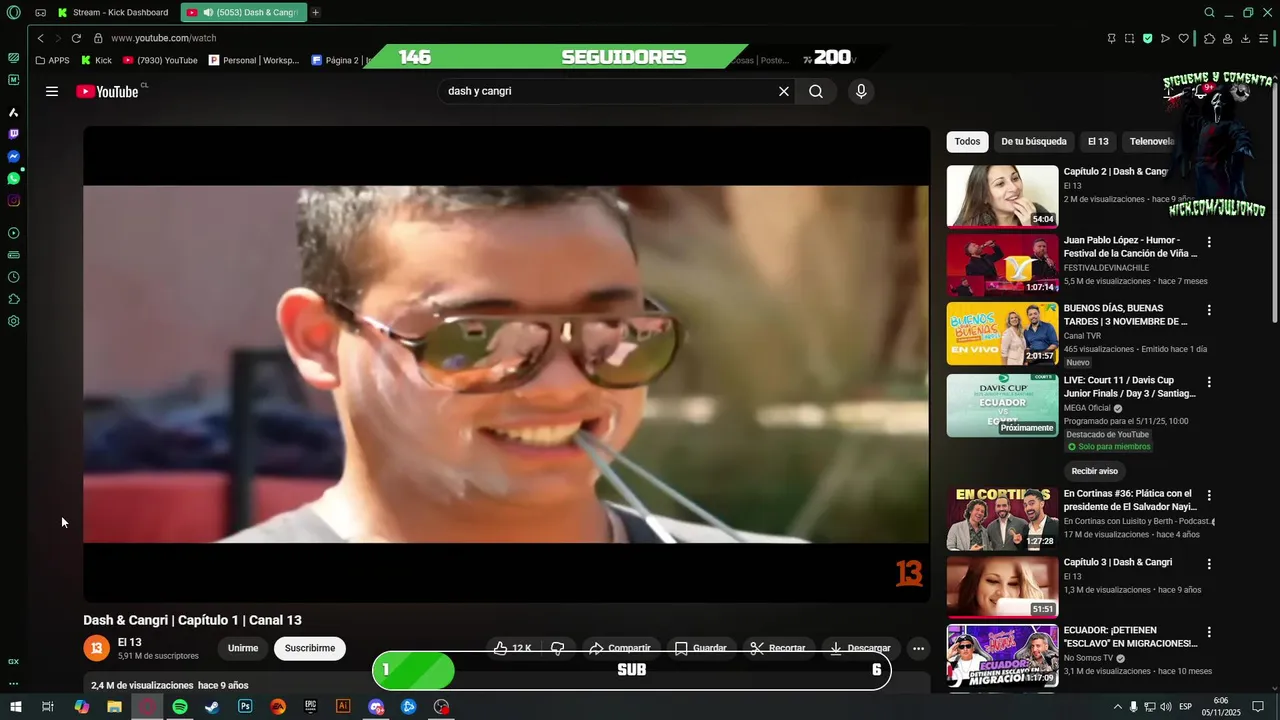Open more actions three-dot menu under video
The image size is (1280, 720).
(x=918, y=648)
